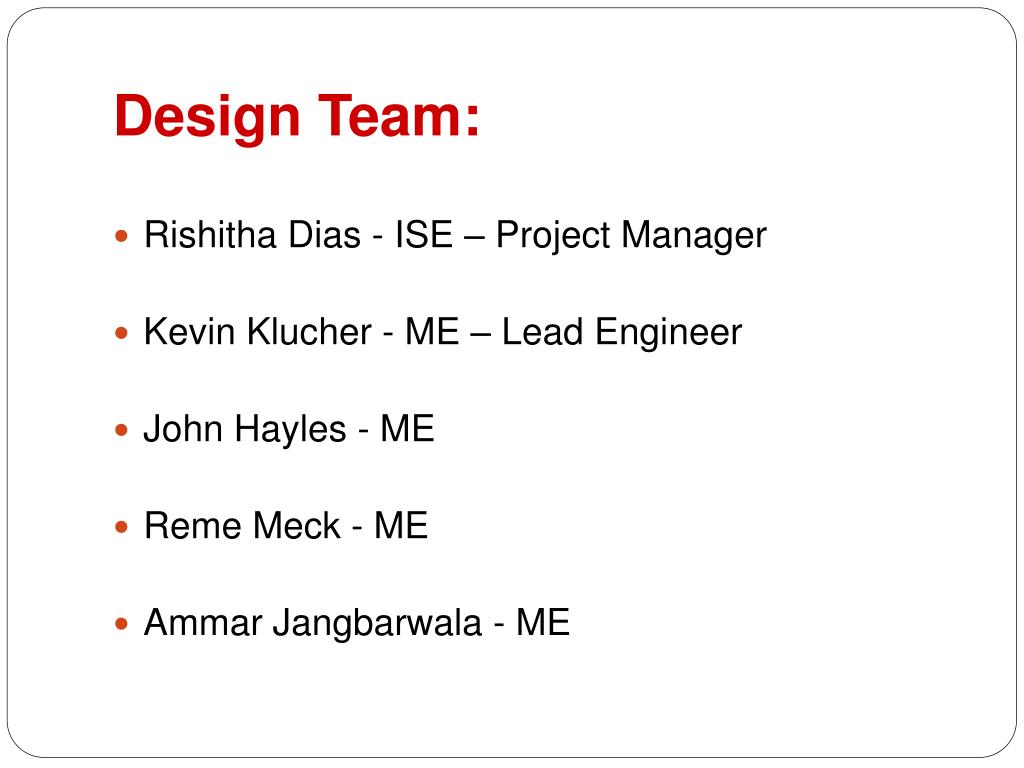The height and width of the screenshot is (768, 1024).
Task: Select the name "Rishitha Dias"
Action: [x=252, y=234]
